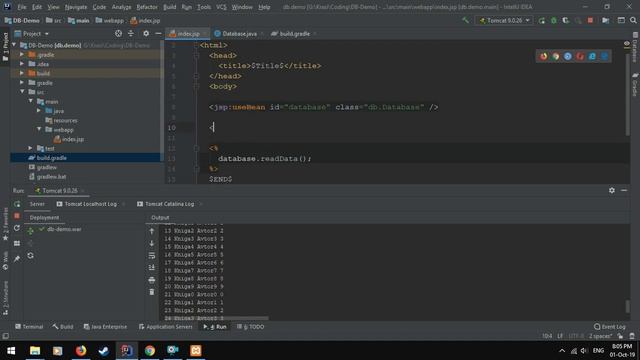This screenshot has height=360, width=640.
Task: Toggle soft-wrap icon in Output toolbar
Action: [152, 256]
